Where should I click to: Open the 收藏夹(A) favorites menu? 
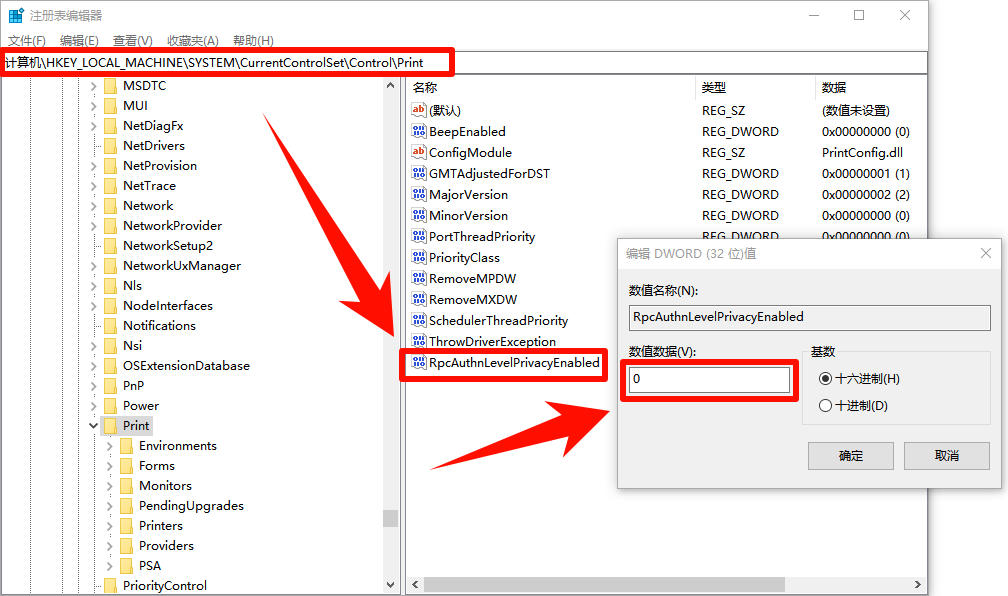[192, 40]
